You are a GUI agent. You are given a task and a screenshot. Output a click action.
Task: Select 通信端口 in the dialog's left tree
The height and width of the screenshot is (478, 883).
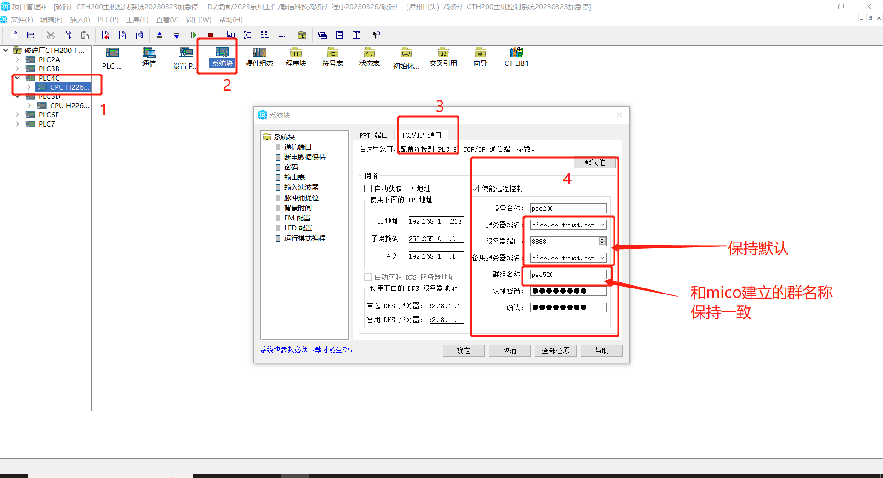[x=298, y=147]
